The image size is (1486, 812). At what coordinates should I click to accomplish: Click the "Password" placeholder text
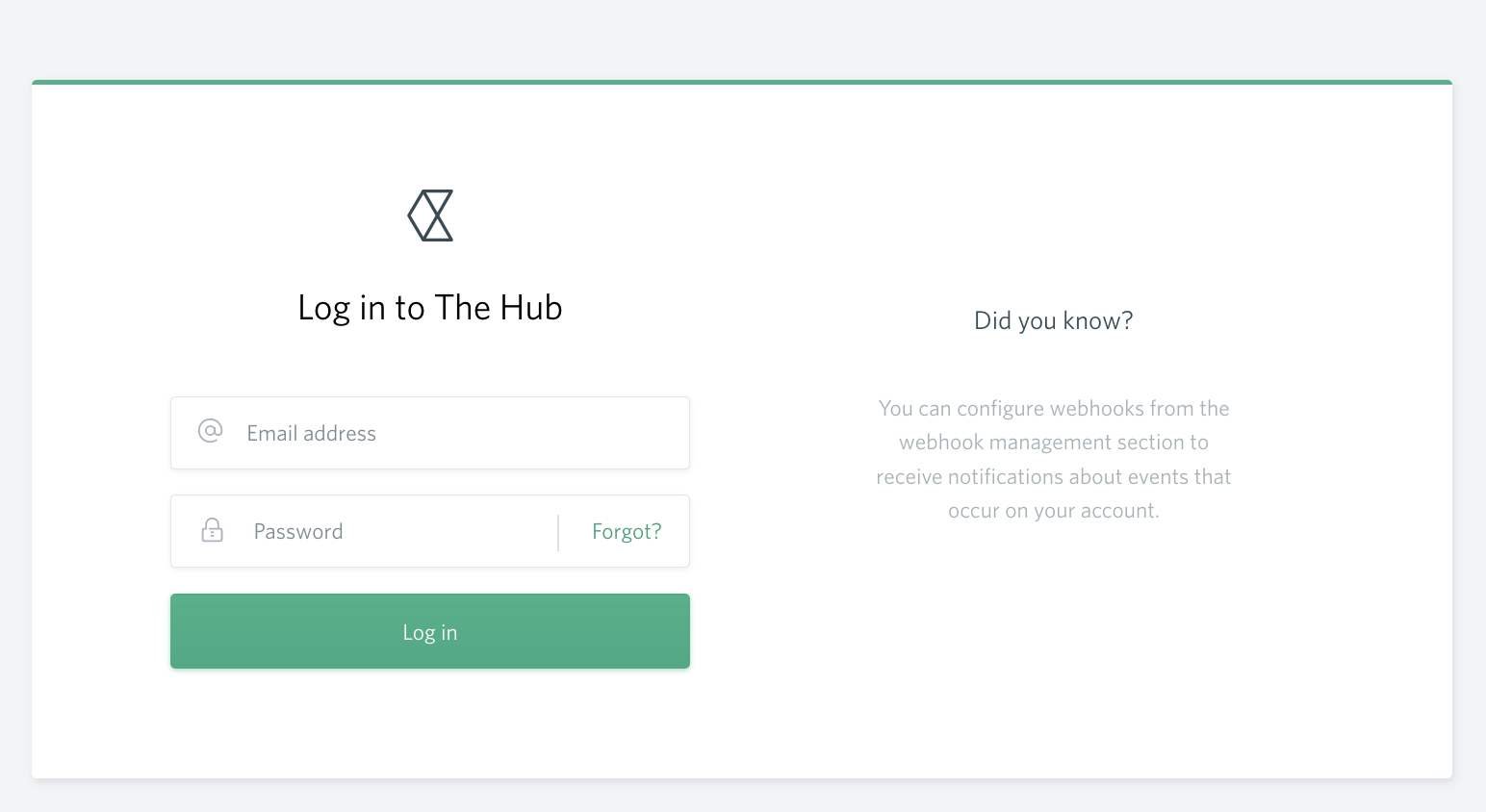coord(298,531)
